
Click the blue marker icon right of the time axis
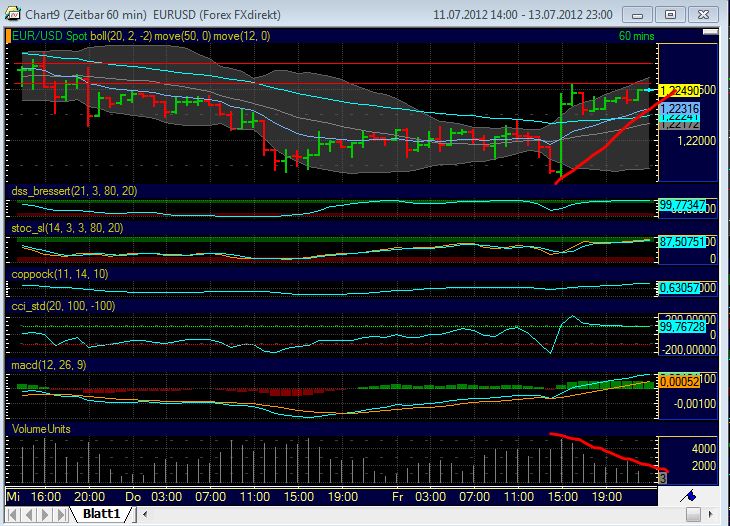pos(688,496)
